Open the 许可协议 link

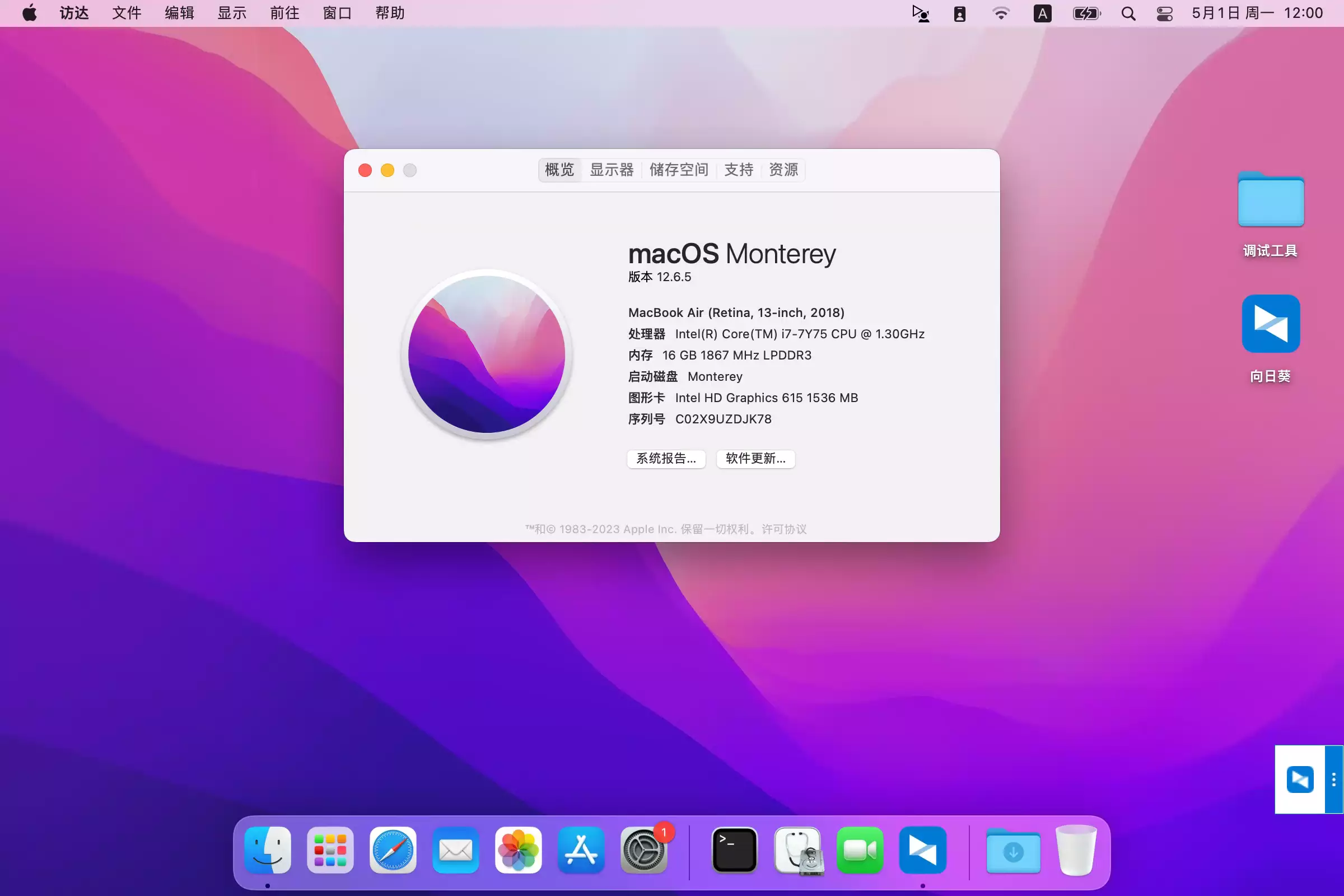pos(783,529)
